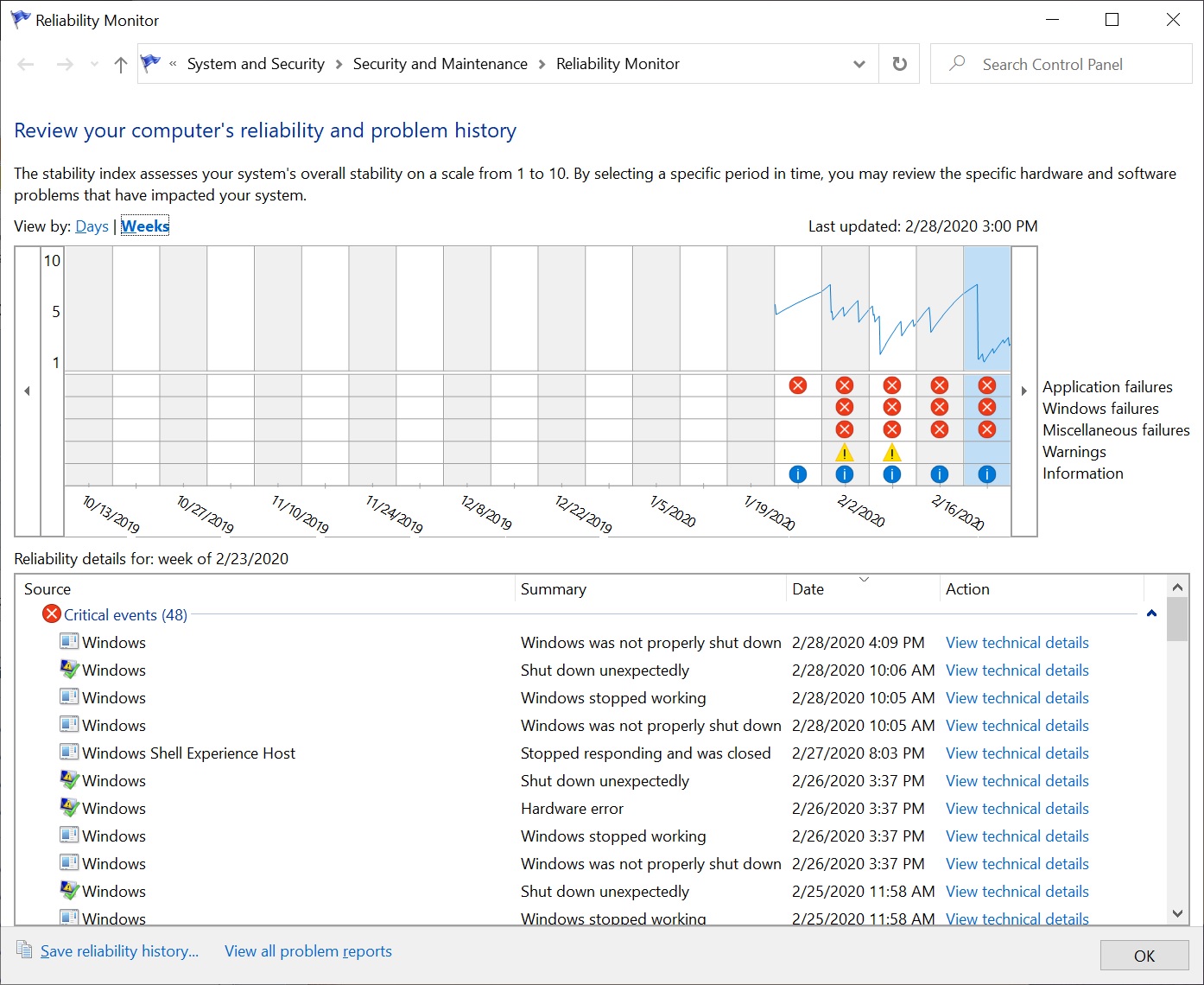Viewport: 1204px width, 985px height.
Task: View technical details for Hardware error event
Action: pyautogui.click(x=1017, y=809)
